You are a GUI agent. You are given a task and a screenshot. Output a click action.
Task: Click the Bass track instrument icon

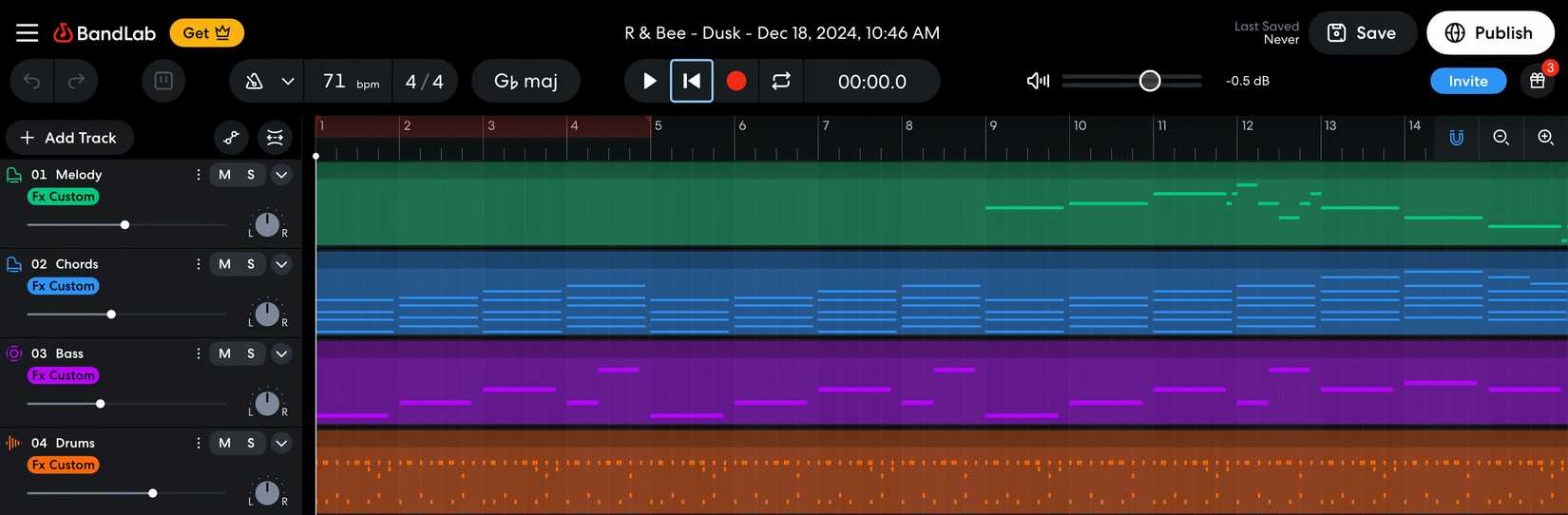tap(14, 353)
